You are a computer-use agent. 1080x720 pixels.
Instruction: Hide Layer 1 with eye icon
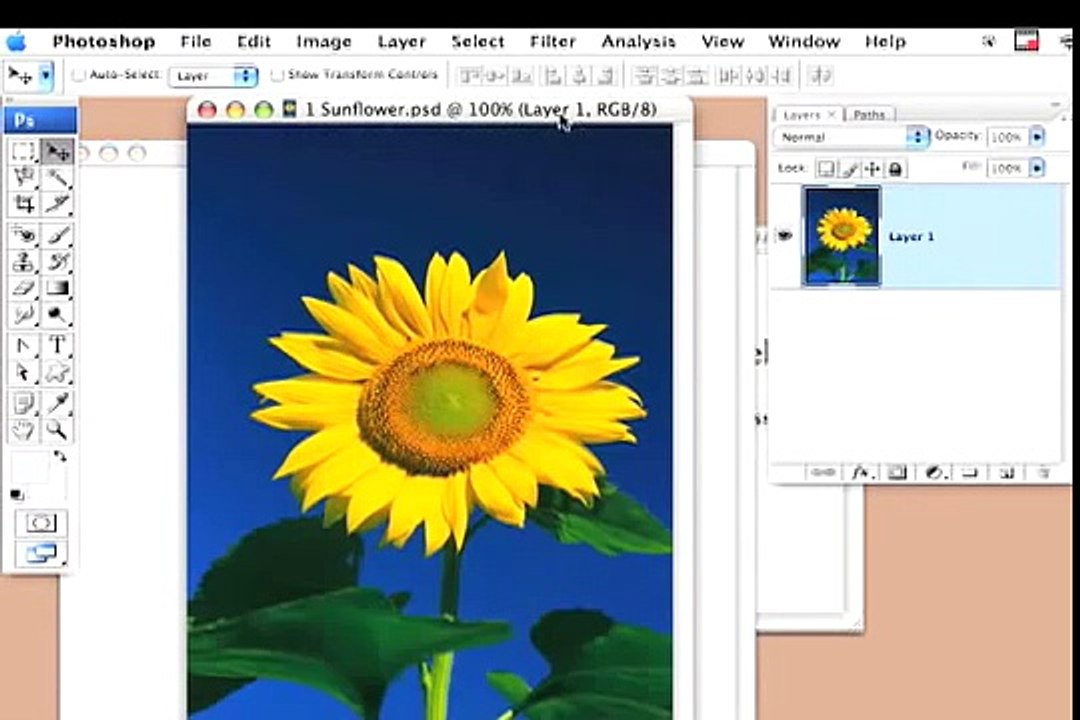[x=785, y=236]
